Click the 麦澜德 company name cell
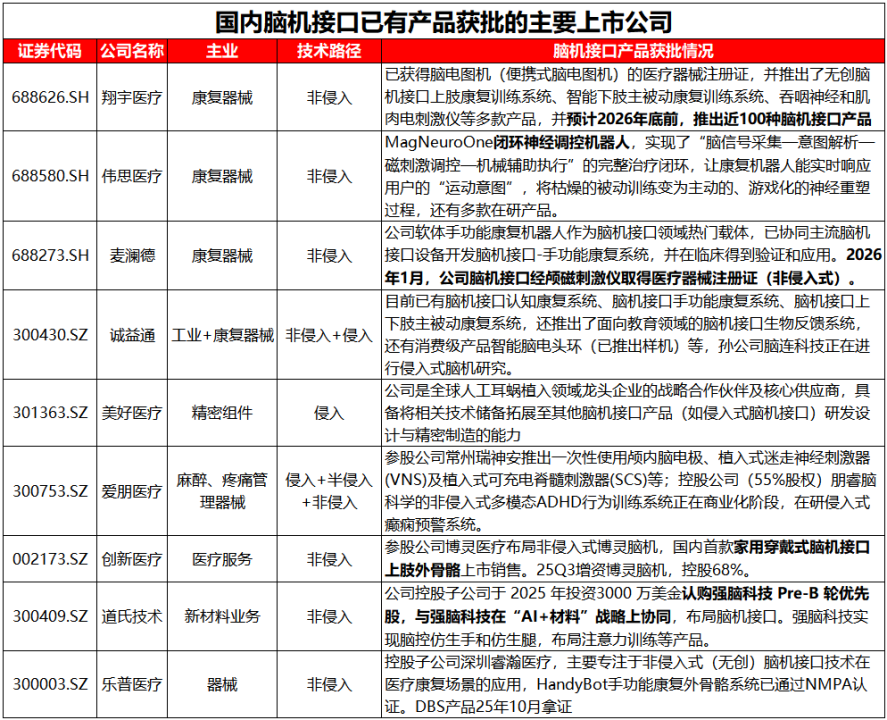The width and height of the screenshot is (887, 720). point(131,255)
